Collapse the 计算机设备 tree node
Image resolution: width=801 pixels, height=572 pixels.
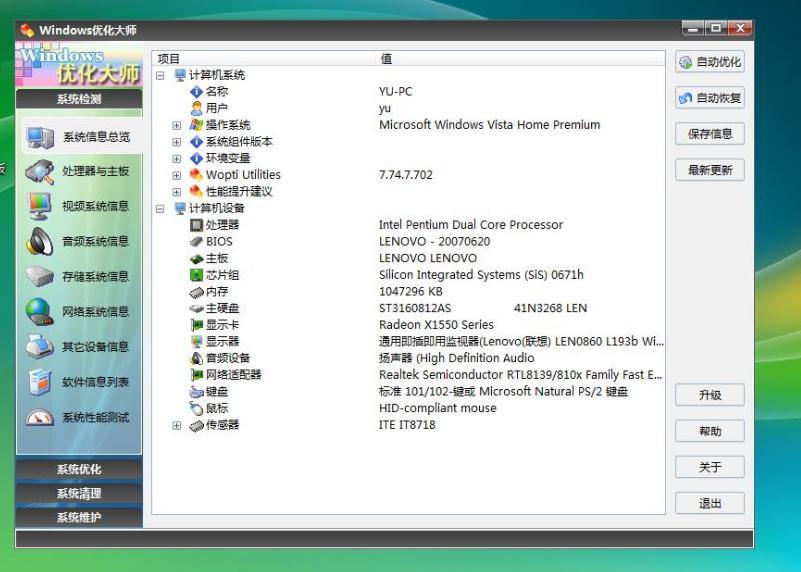pyautogui.click(x=160, y=208)
